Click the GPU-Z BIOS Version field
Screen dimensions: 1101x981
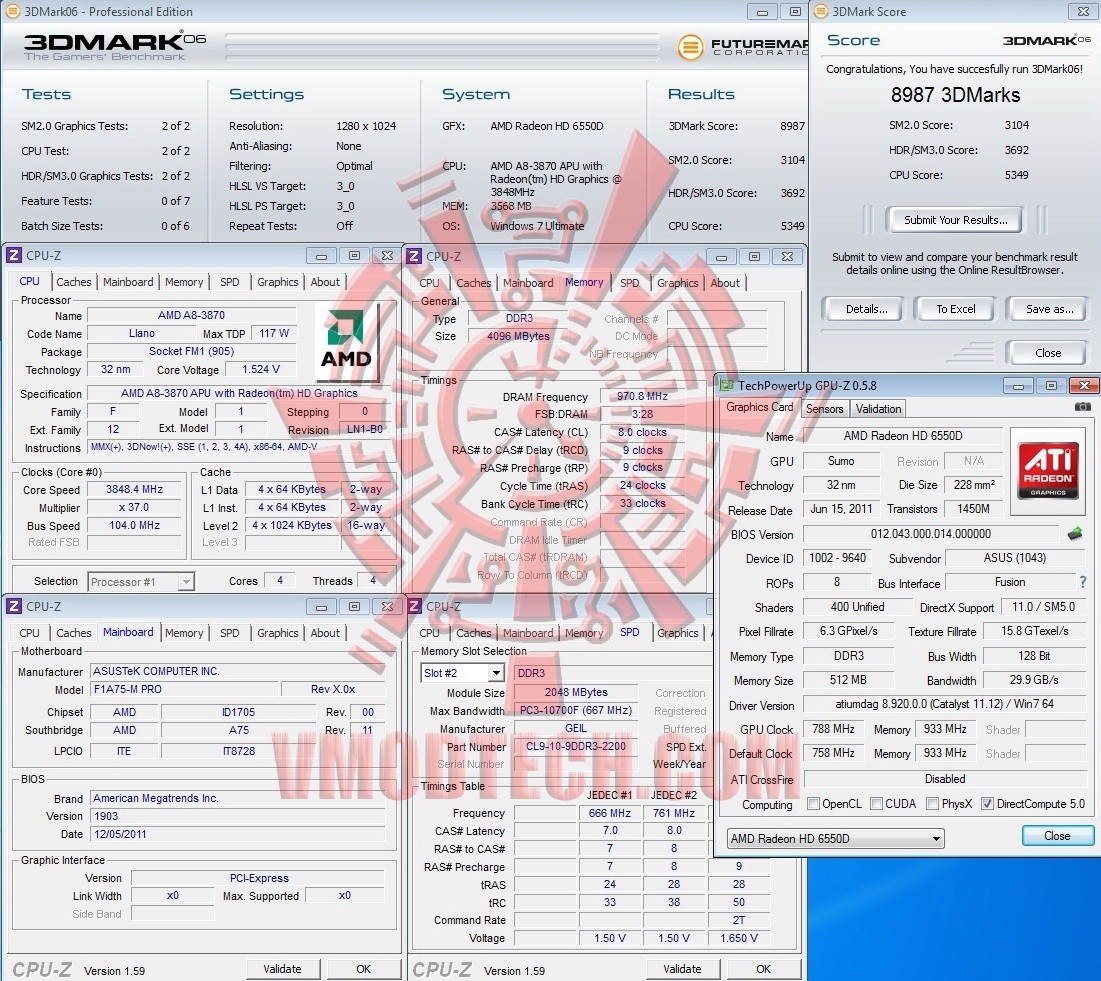point(930,534)
